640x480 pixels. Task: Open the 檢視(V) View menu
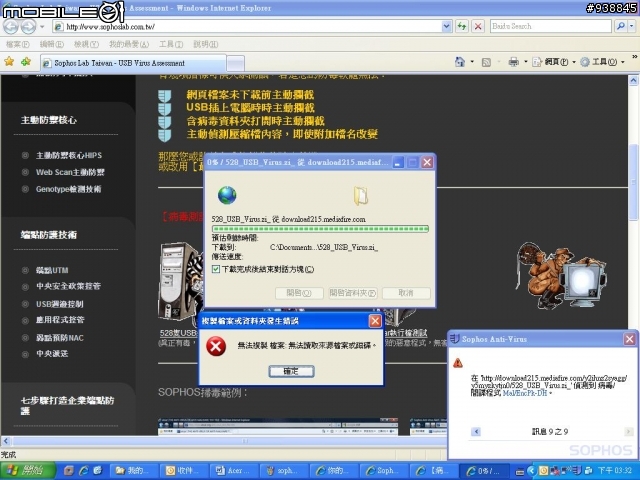tap(86, 44)
